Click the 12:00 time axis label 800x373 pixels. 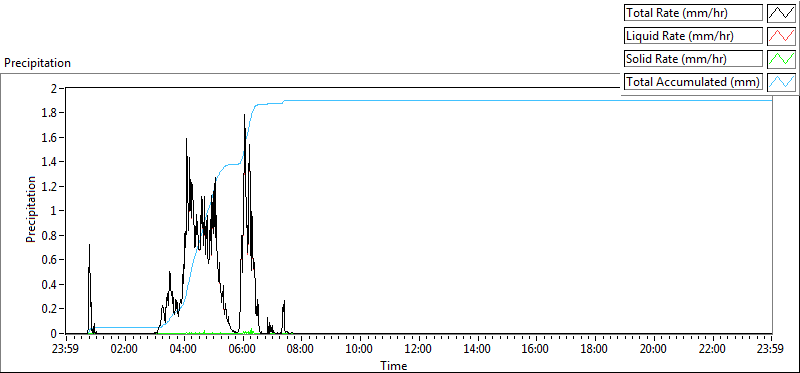click(419, 349)
